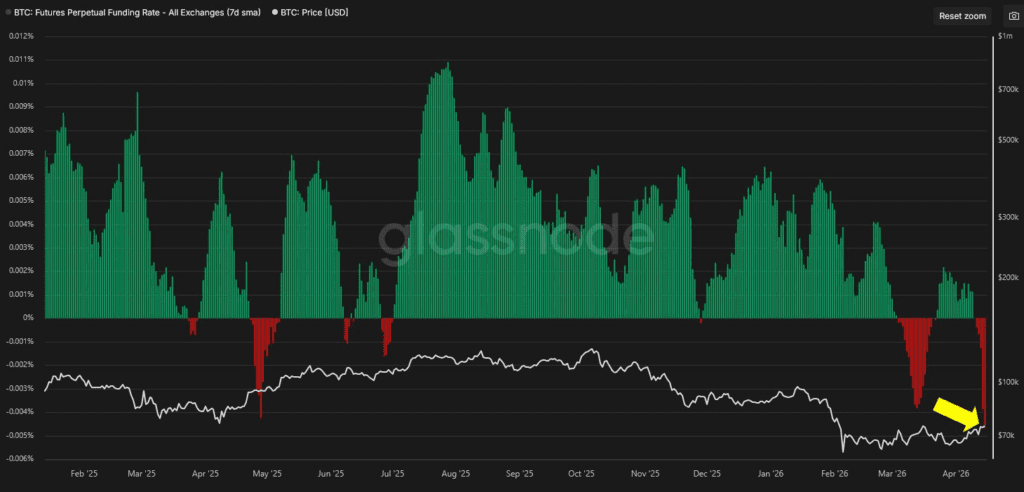Click the Apr '26 date label
Viewport: 1024px width, 492px height.
coord(957,474)
